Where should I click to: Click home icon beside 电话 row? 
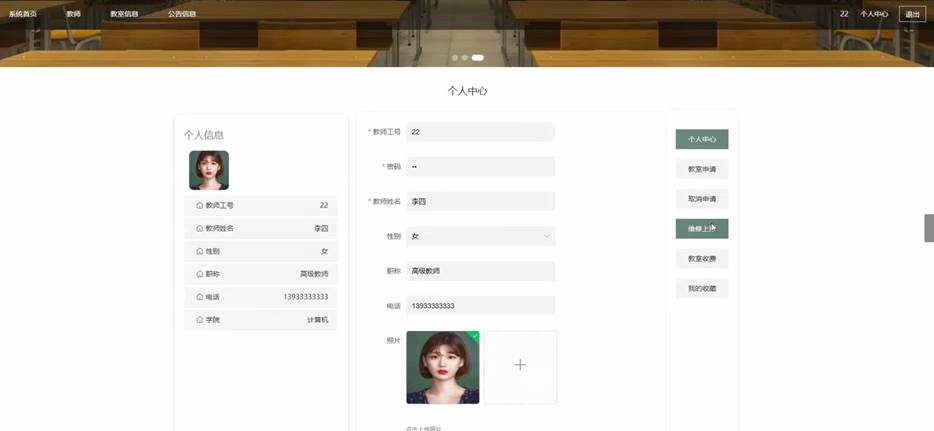point(200,296)
